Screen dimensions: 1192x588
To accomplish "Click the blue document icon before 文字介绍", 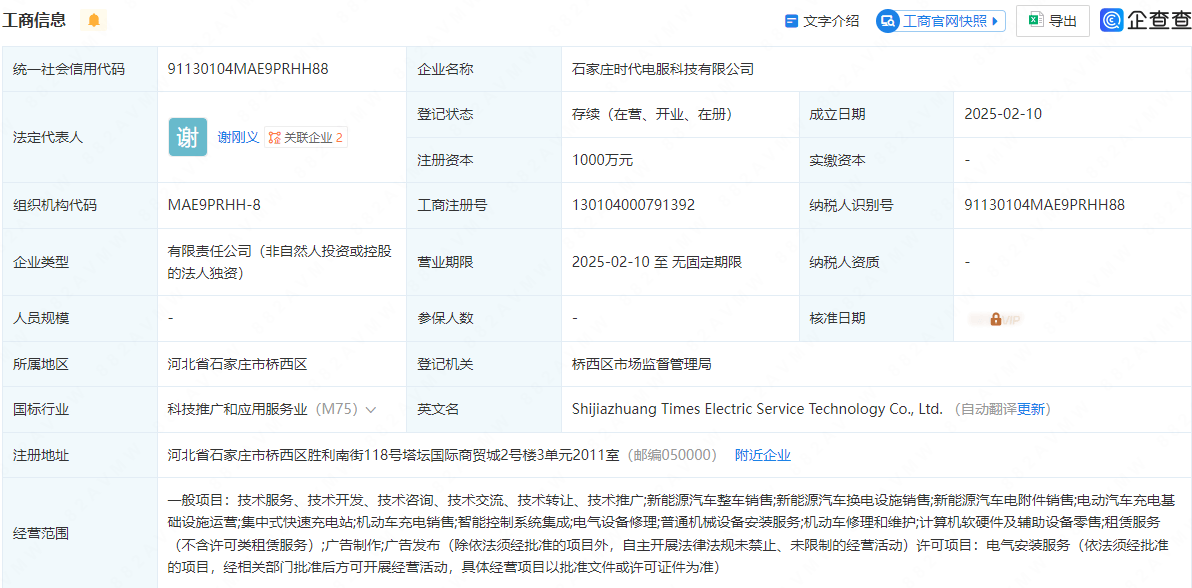I will 792,20.
